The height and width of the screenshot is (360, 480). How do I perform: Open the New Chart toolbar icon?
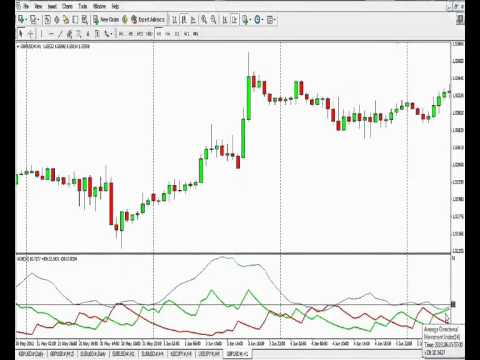21,20
